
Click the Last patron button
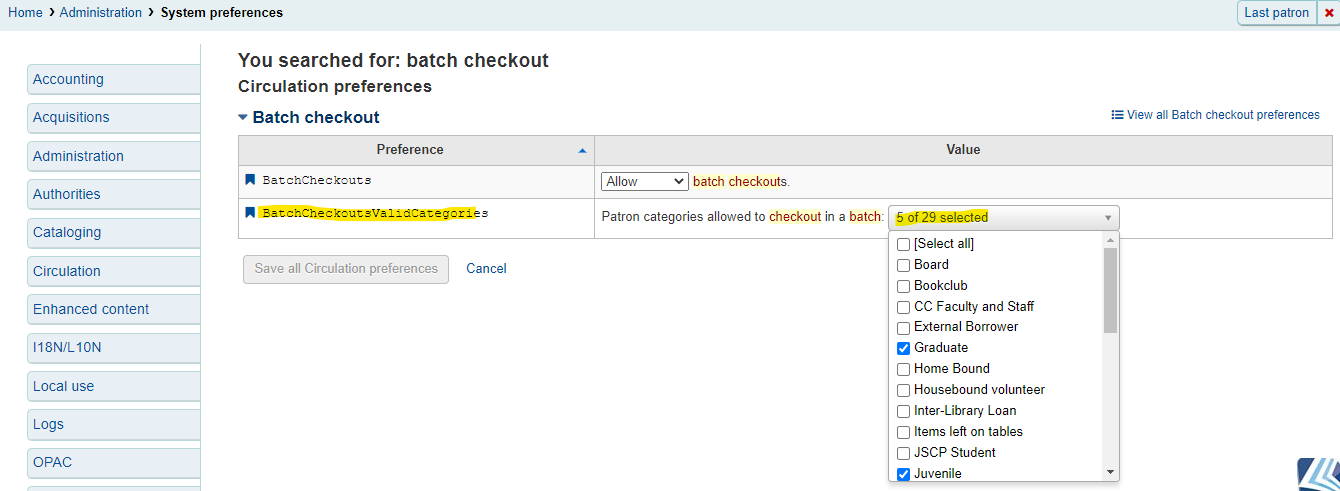[1277, 13]
